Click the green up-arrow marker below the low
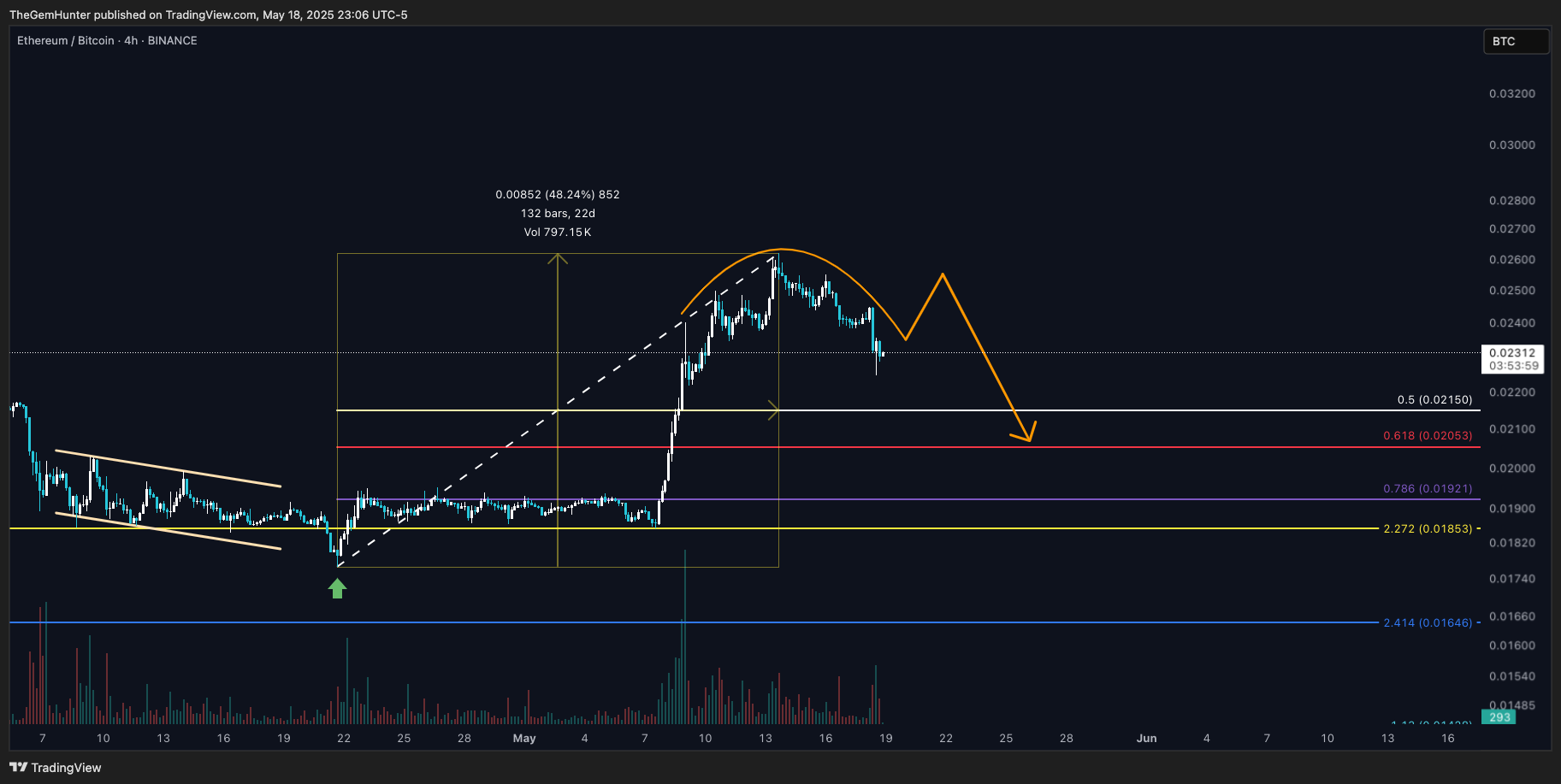1561x784 pixels. (338, 588)
